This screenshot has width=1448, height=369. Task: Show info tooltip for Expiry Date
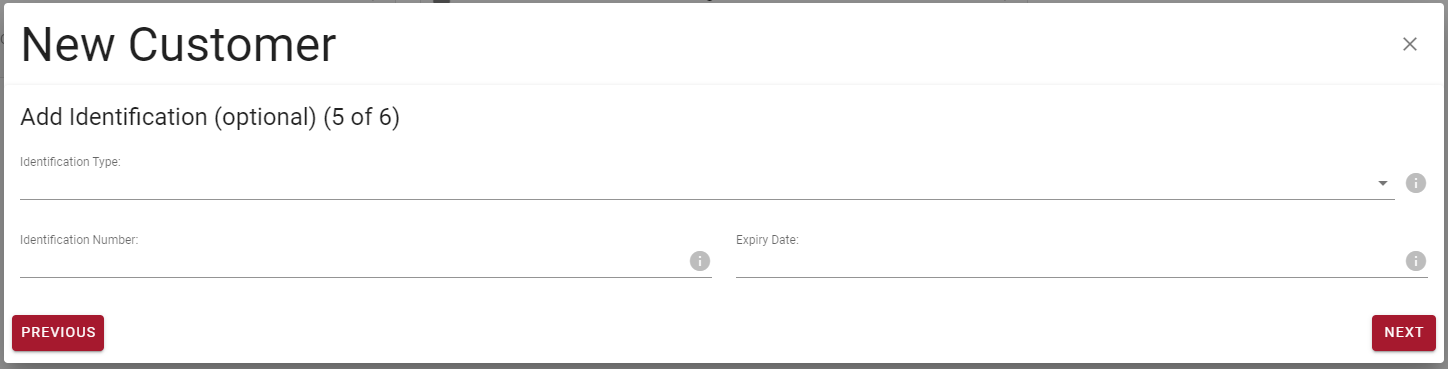pyautogui.click(x=1416, y=261)
